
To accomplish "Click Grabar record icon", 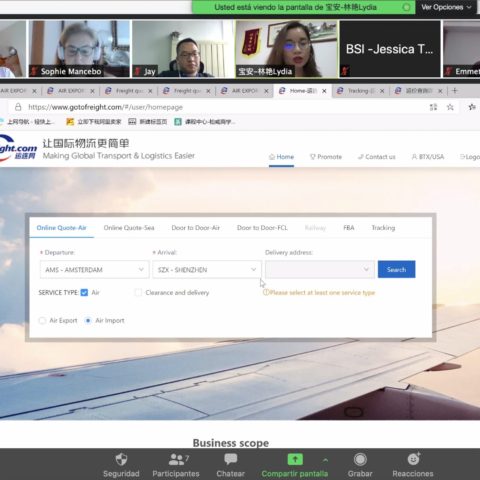I will [360, 459].
